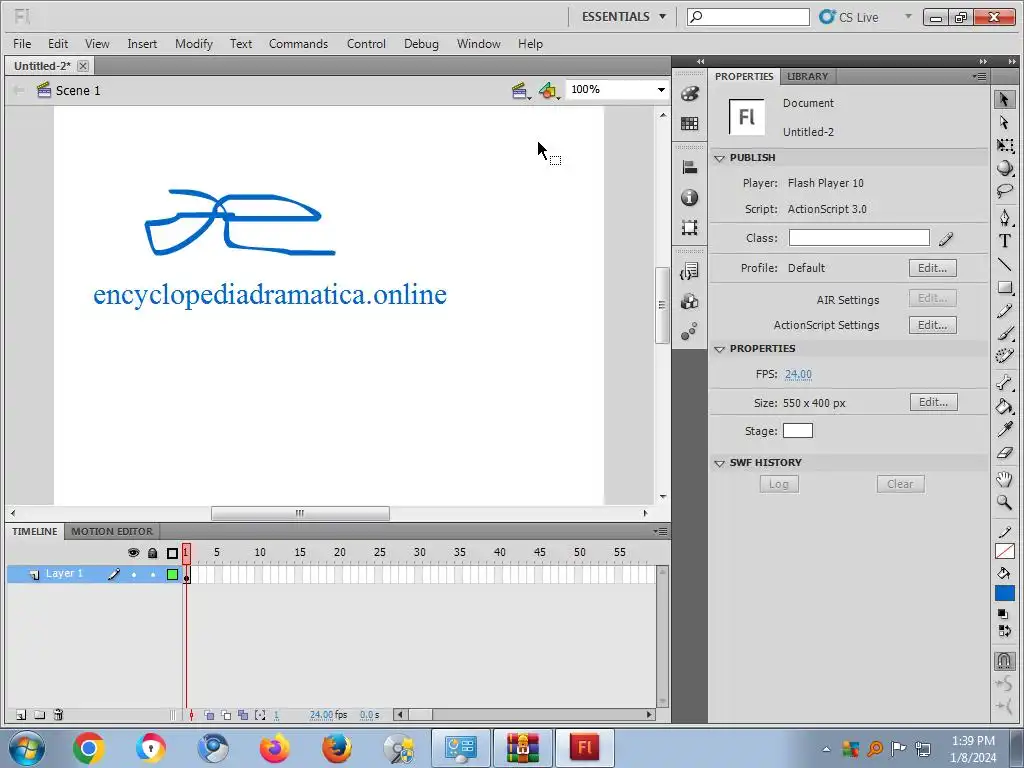Collapse the PUBLISH section
The width and height of the screenshot is (1024, 768).
[720, 158]
